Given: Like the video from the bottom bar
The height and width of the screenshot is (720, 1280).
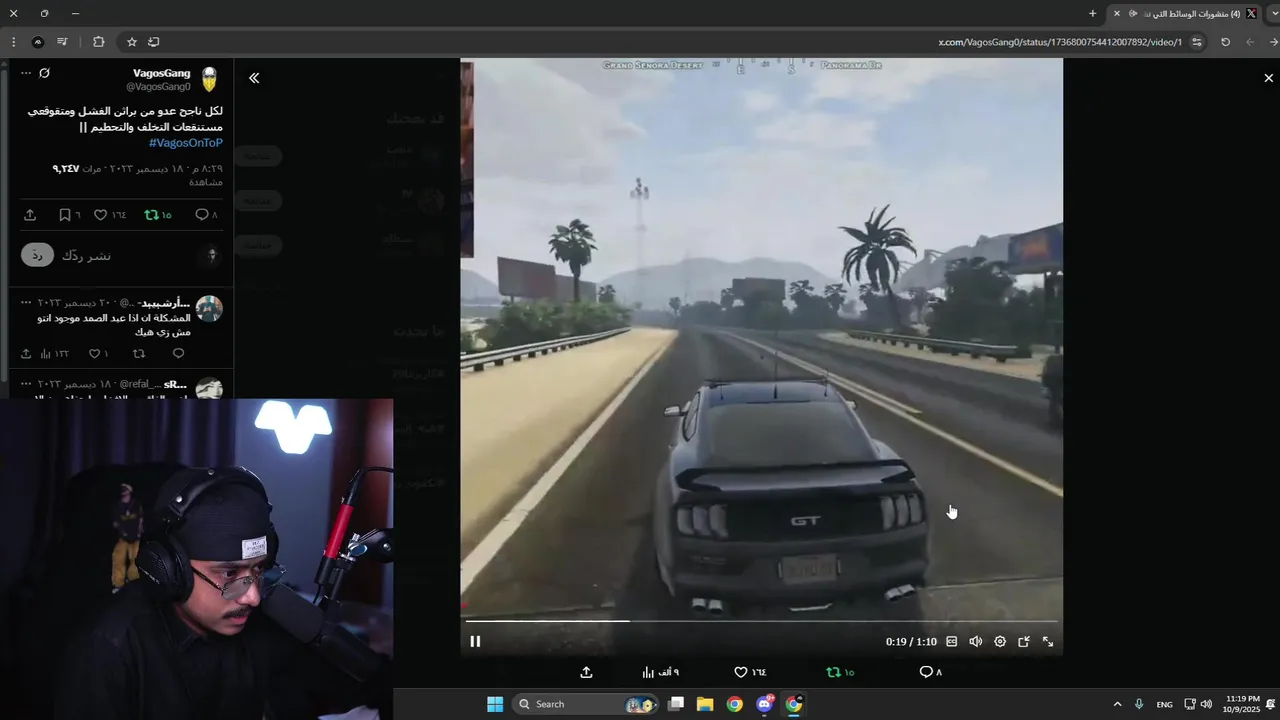Looking at the screenshot, I should [x=750, y=672].
